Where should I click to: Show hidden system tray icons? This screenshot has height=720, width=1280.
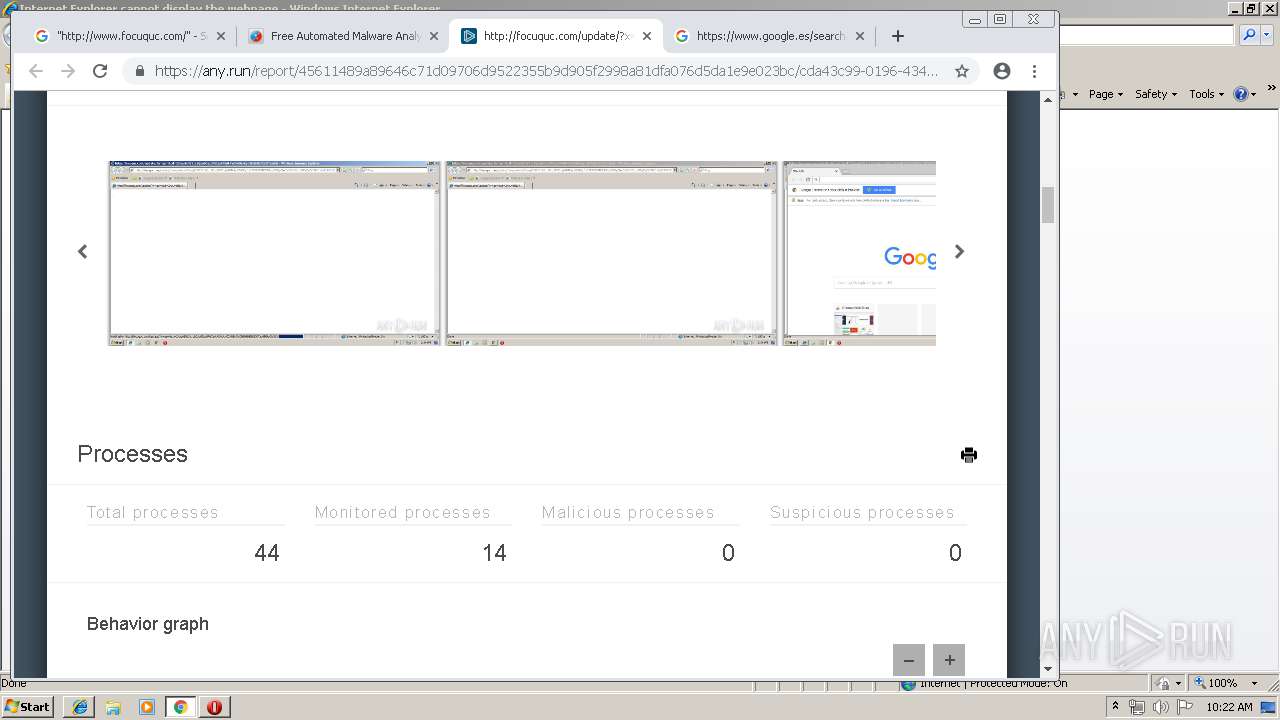pos(1115,707)
